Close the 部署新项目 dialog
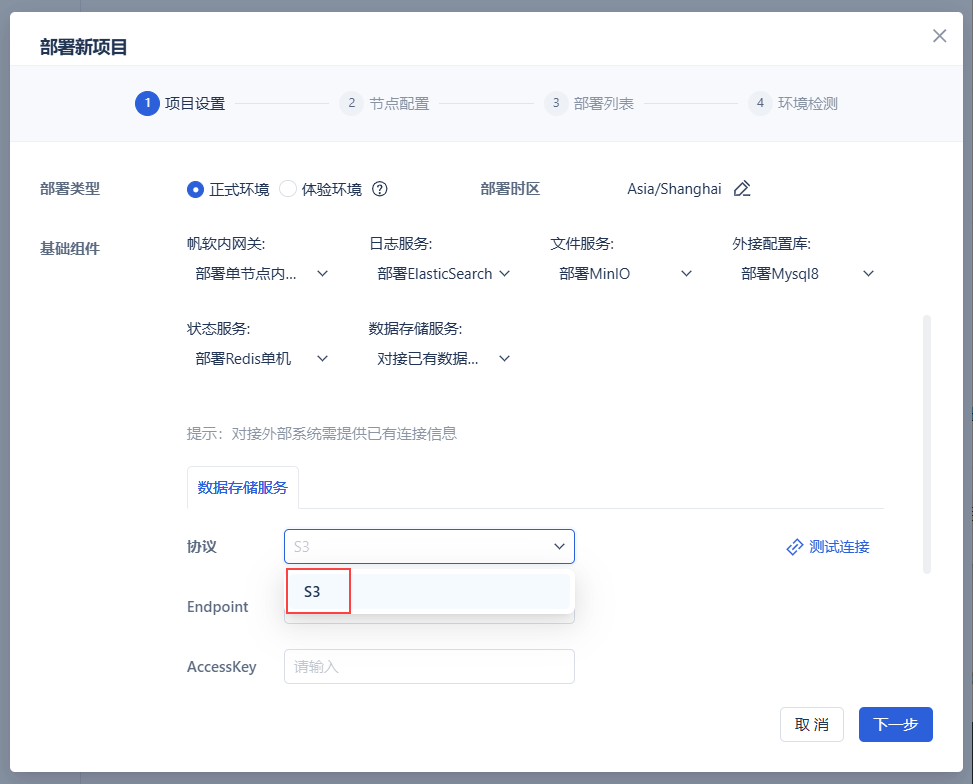The image size is (973, 784). point(939,35)
